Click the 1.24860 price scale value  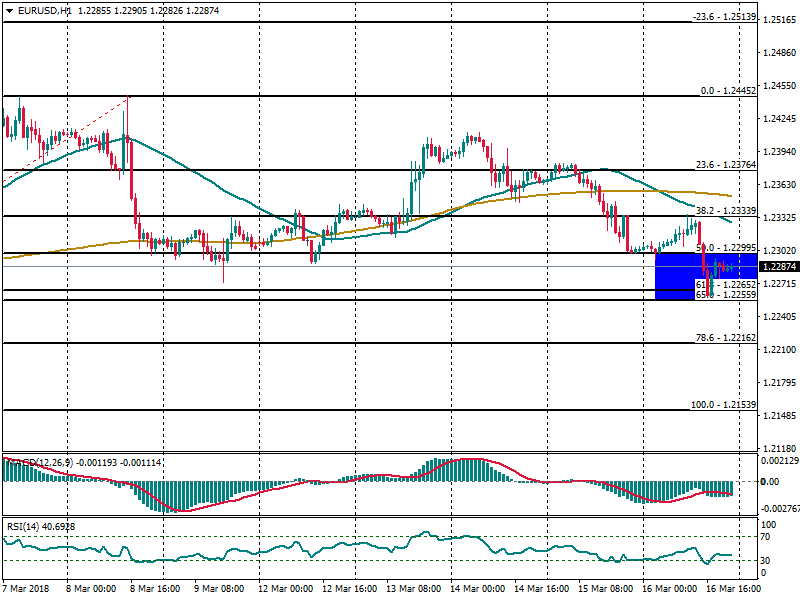click(x=778, y=52)
